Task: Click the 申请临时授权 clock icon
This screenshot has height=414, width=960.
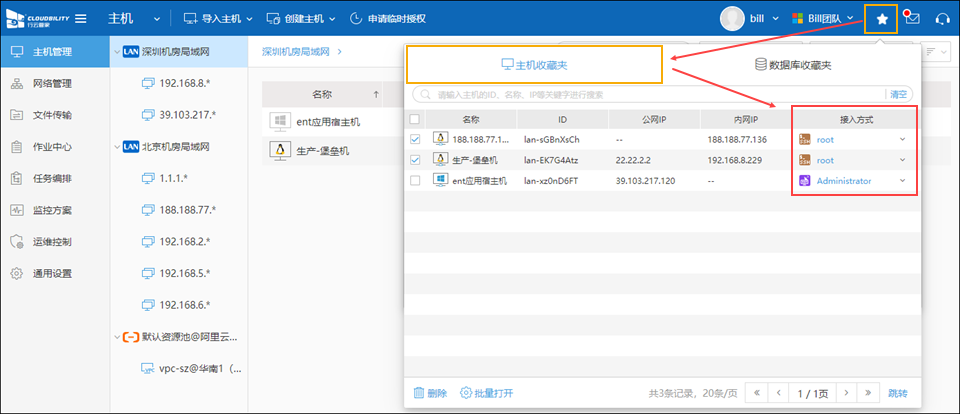Action: pos(357,19)
